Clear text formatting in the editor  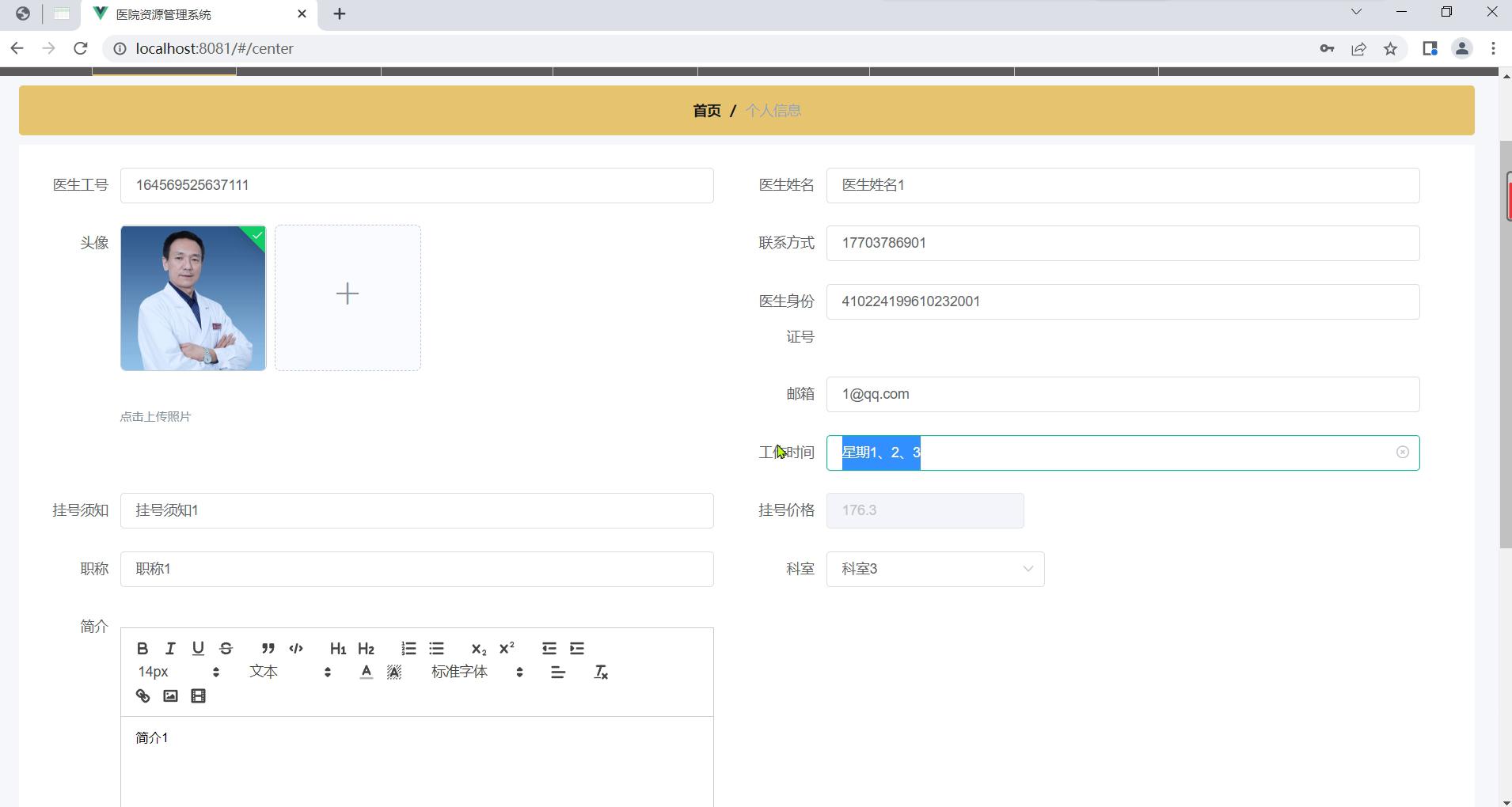point(601,672)
